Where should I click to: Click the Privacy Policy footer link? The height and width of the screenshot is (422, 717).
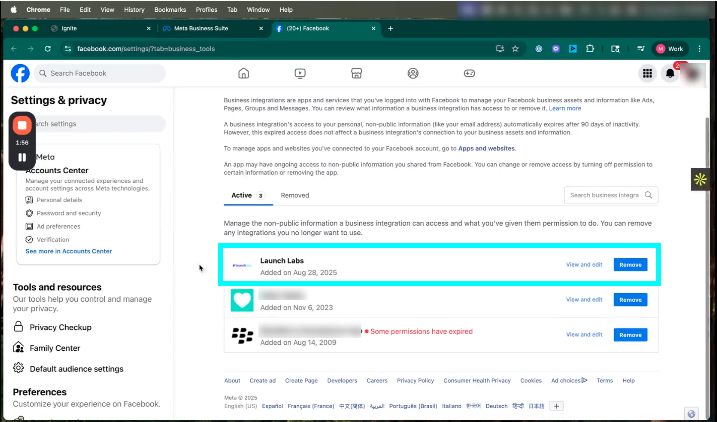pos(415,380)
